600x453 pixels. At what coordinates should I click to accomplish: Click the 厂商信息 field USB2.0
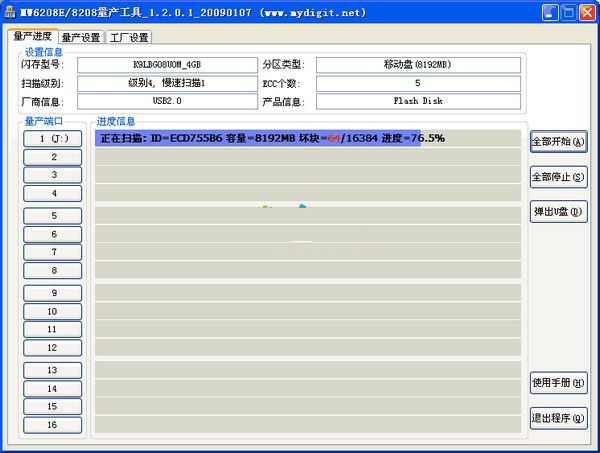(167, 101)
